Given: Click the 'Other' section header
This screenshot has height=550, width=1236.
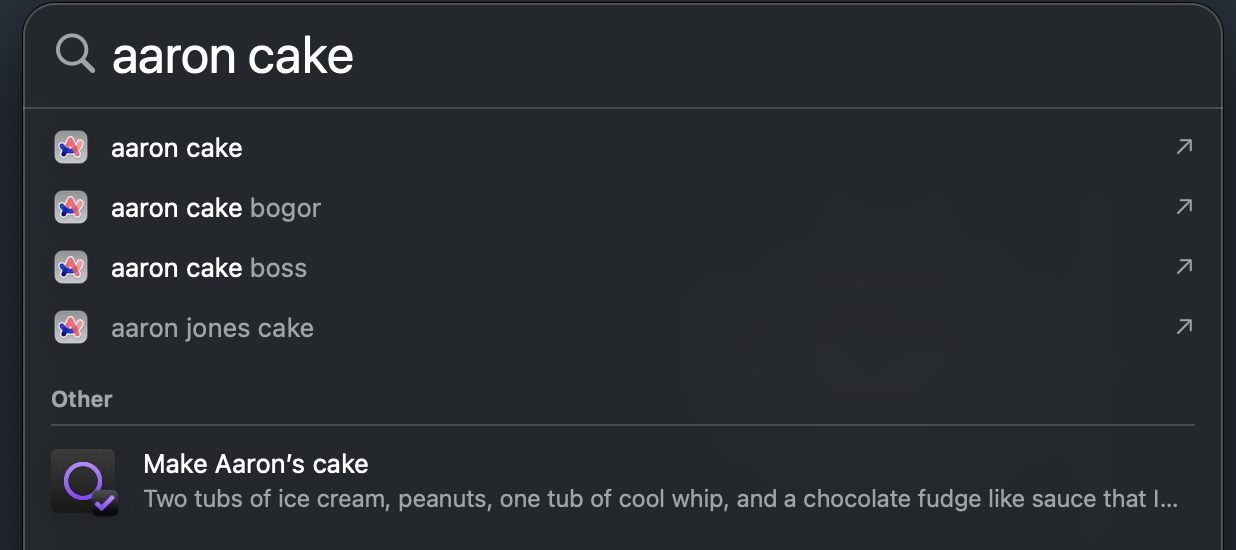Looking at the screenshot, I should point(82,399).
